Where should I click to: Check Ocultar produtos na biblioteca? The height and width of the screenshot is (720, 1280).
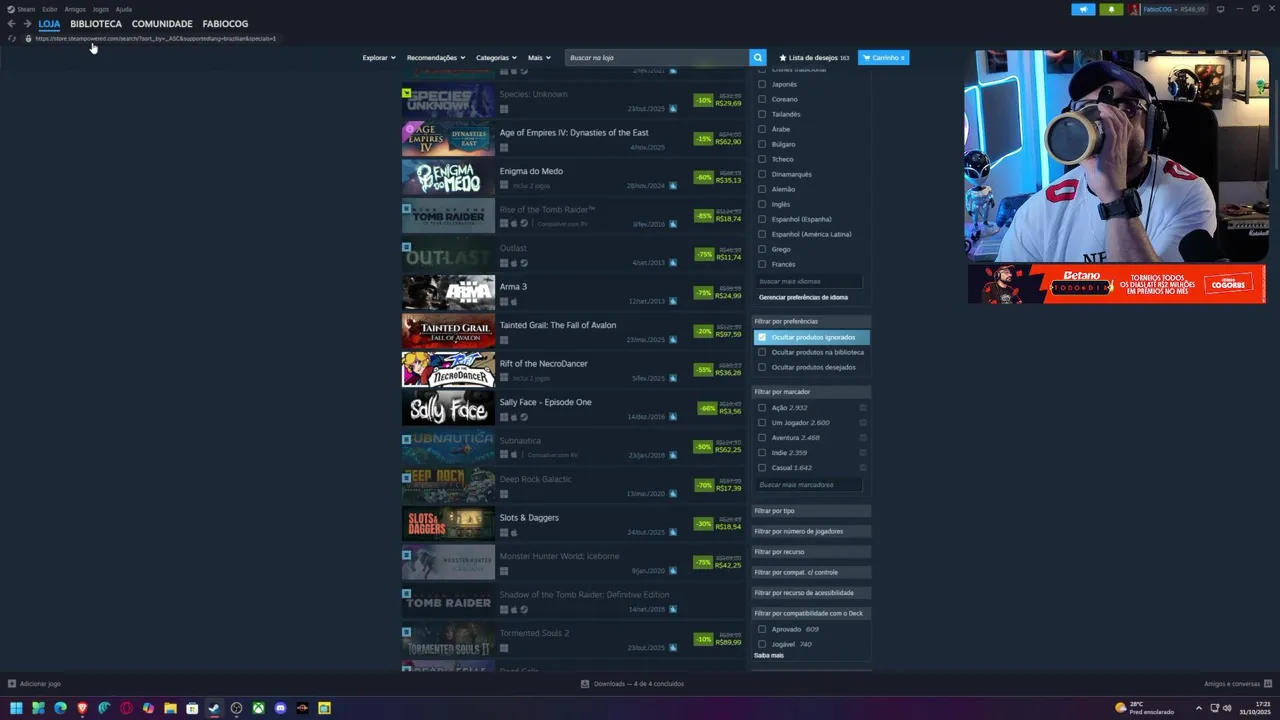click(762, 352)
